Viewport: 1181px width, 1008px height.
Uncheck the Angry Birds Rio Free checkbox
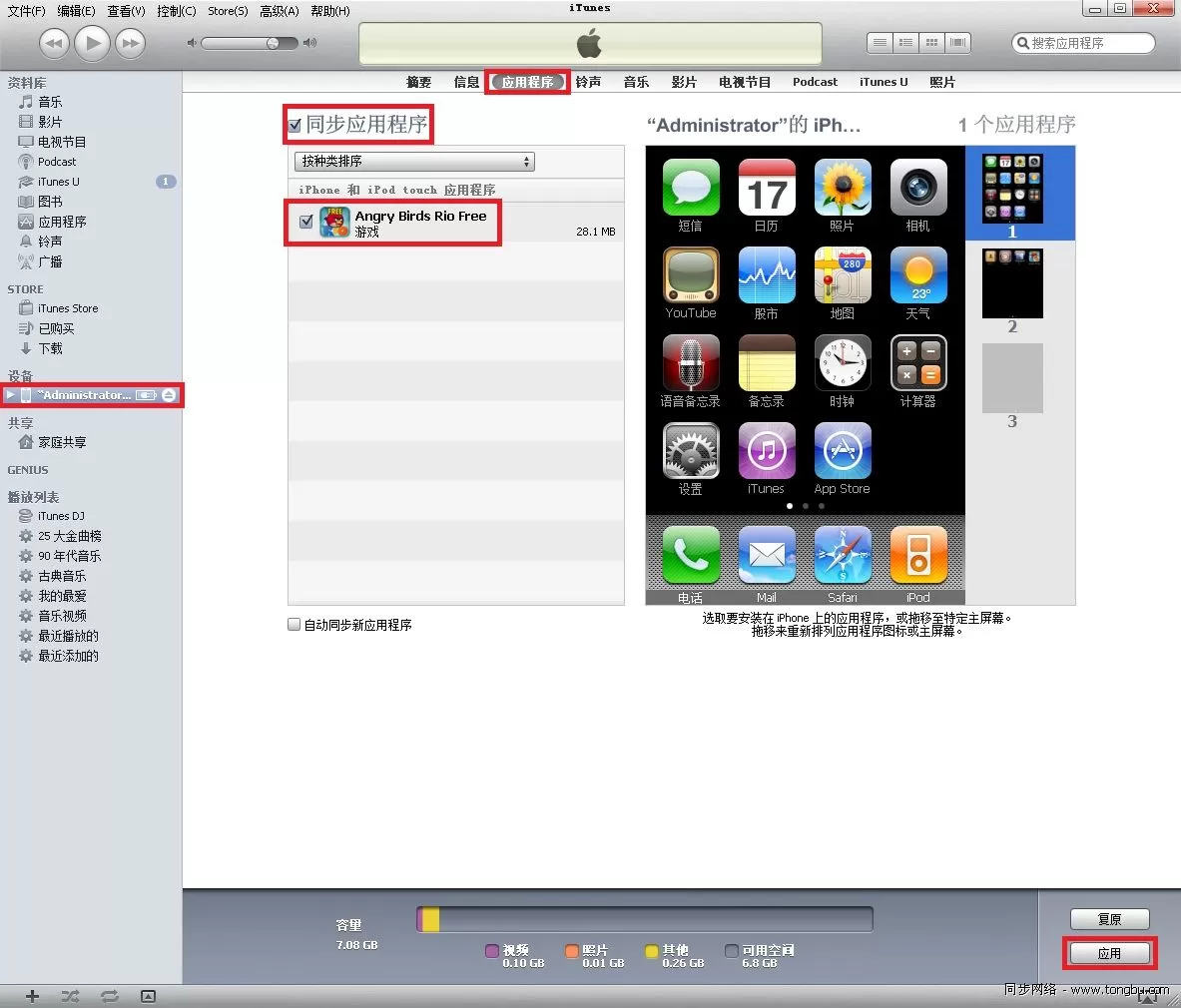pyautogui.click(x=305, y=222)
